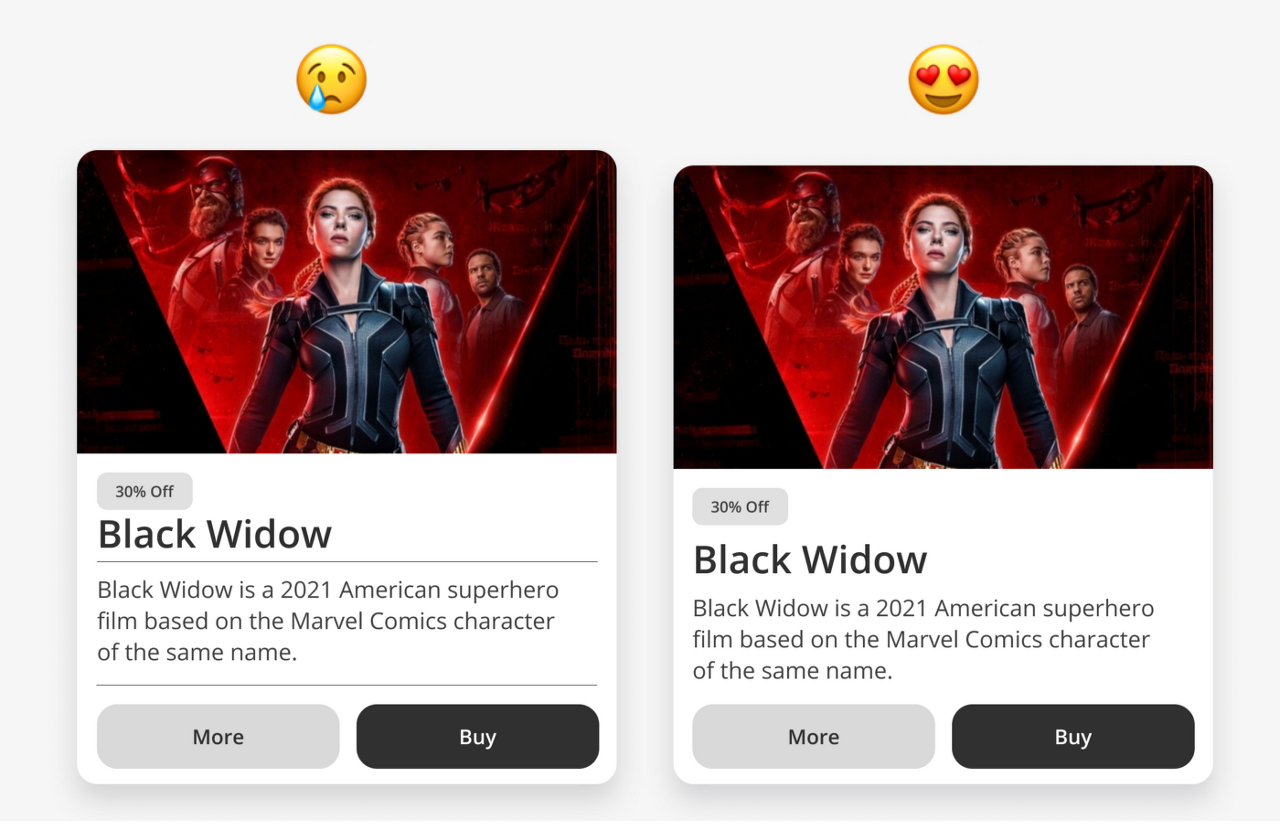Open the poster image in the heart-eyes card

click(943, 317)
